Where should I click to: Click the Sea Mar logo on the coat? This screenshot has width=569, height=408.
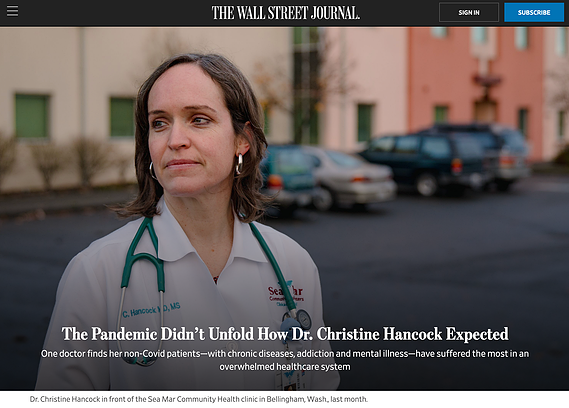point(285,293)
